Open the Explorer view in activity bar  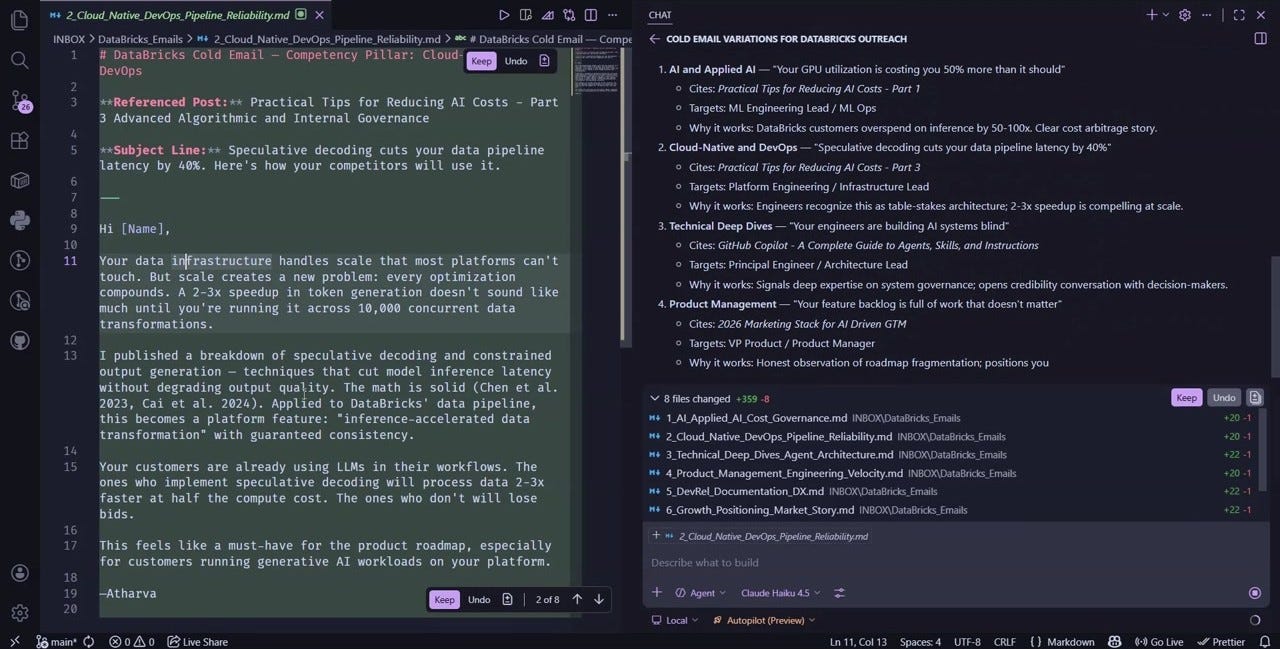click(19, 20)
